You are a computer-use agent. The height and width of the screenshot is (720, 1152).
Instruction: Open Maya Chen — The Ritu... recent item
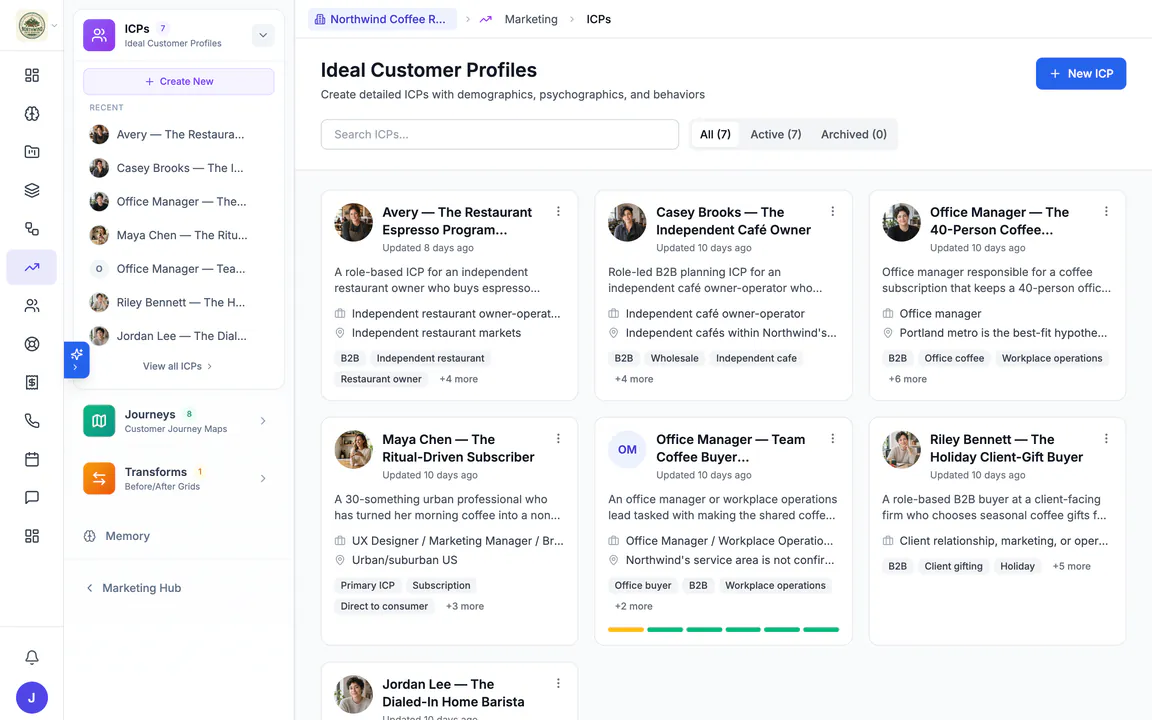click(179, 235)
